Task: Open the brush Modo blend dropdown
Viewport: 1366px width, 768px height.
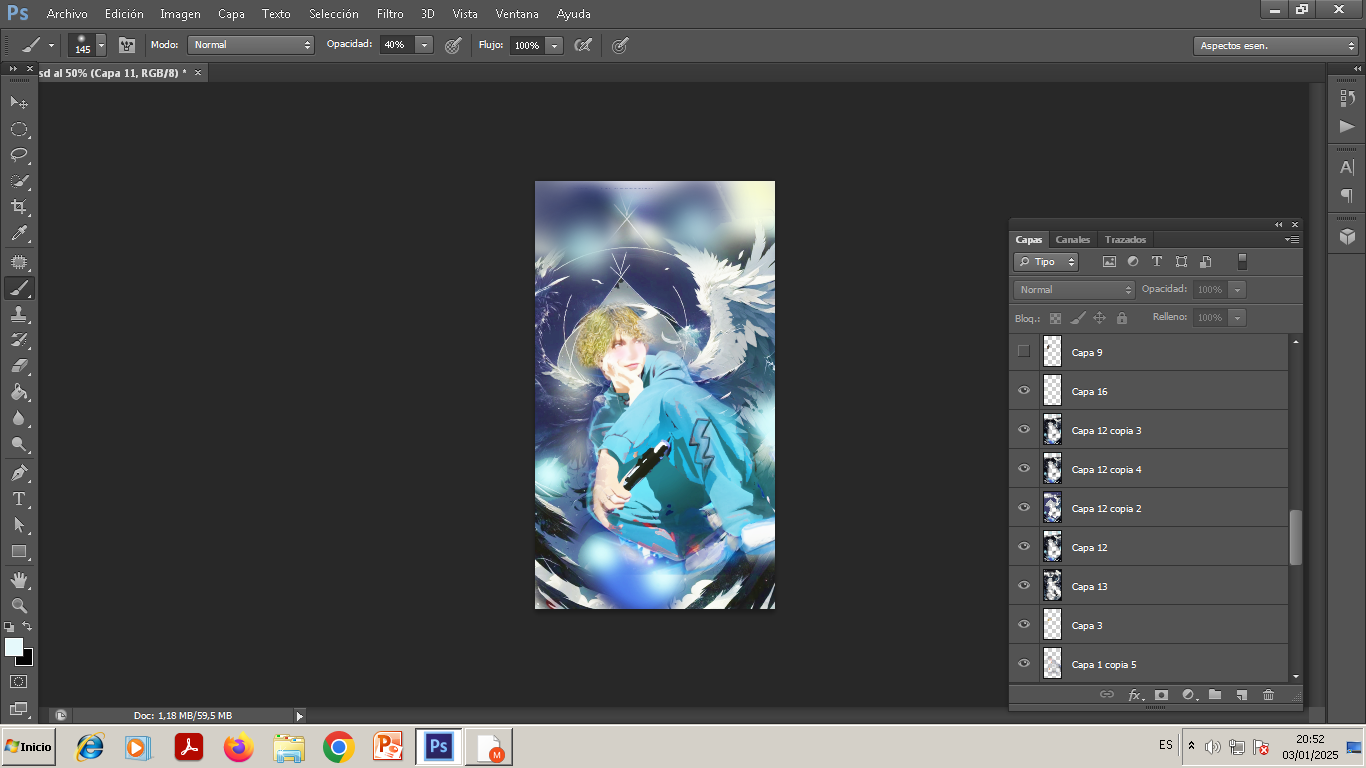Action: [x=251, y=45]
